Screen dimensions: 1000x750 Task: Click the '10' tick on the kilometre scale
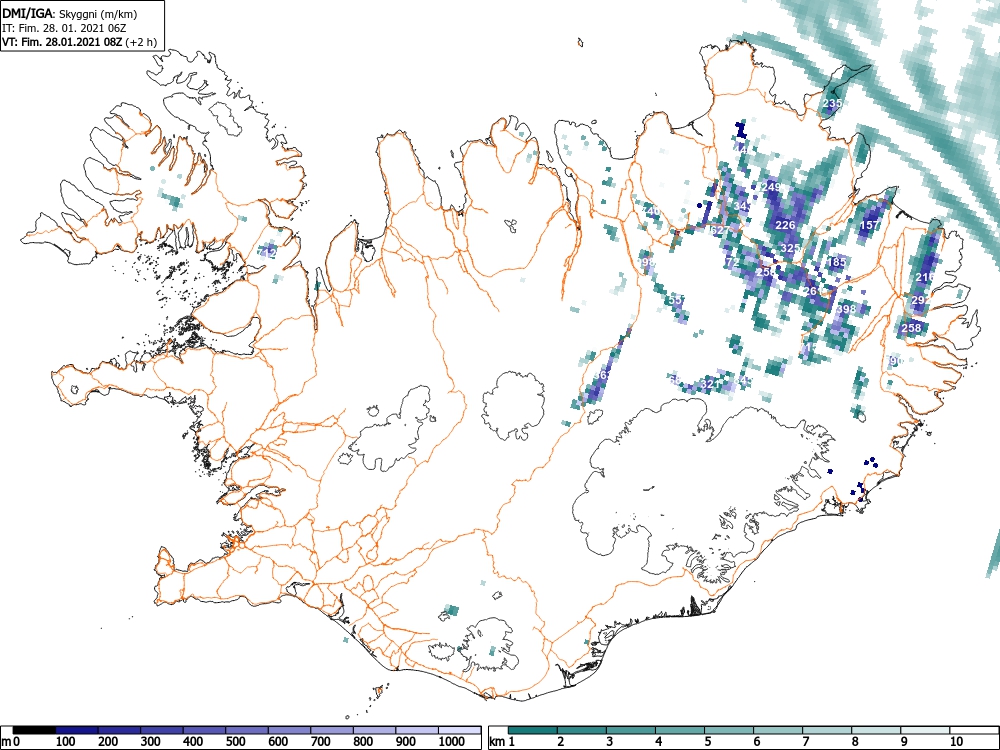tap(956, 742)
